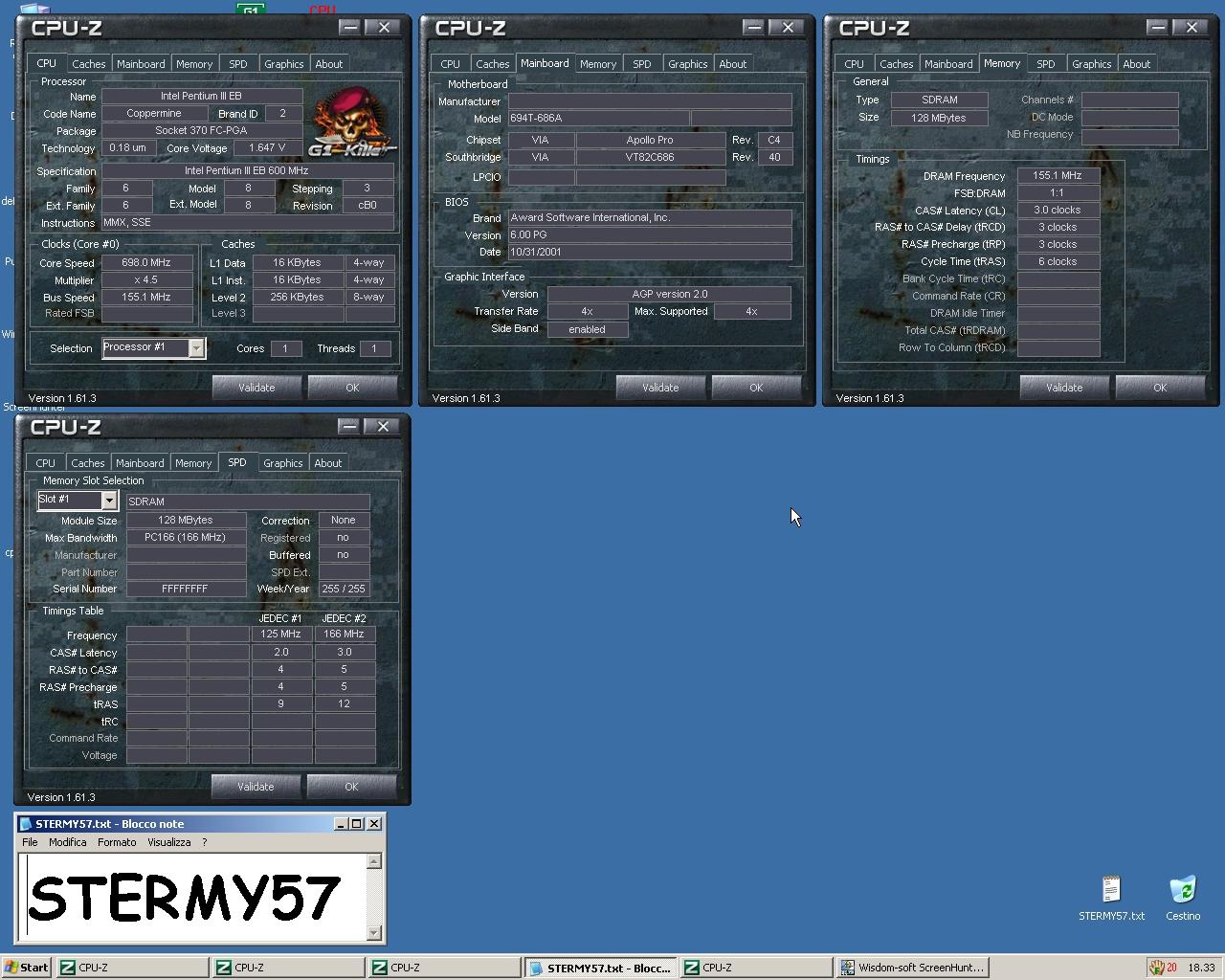Open the ? help menu in Notepad

(204, 842)
